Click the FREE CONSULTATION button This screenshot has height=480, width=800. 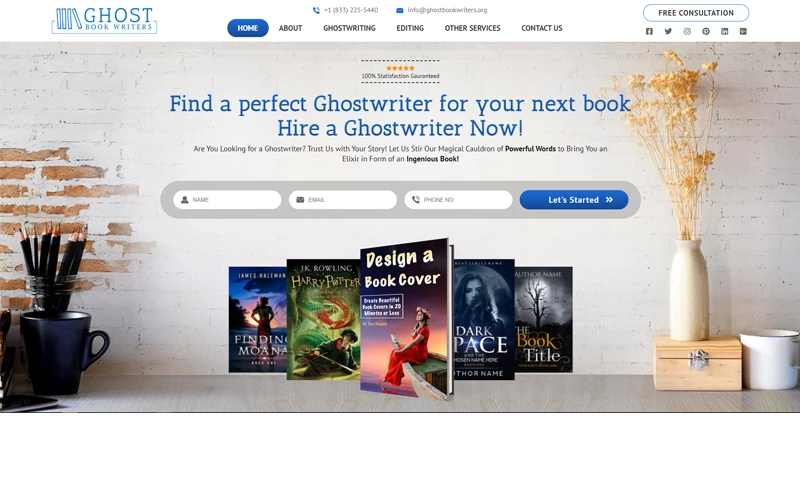pos(696,13)
